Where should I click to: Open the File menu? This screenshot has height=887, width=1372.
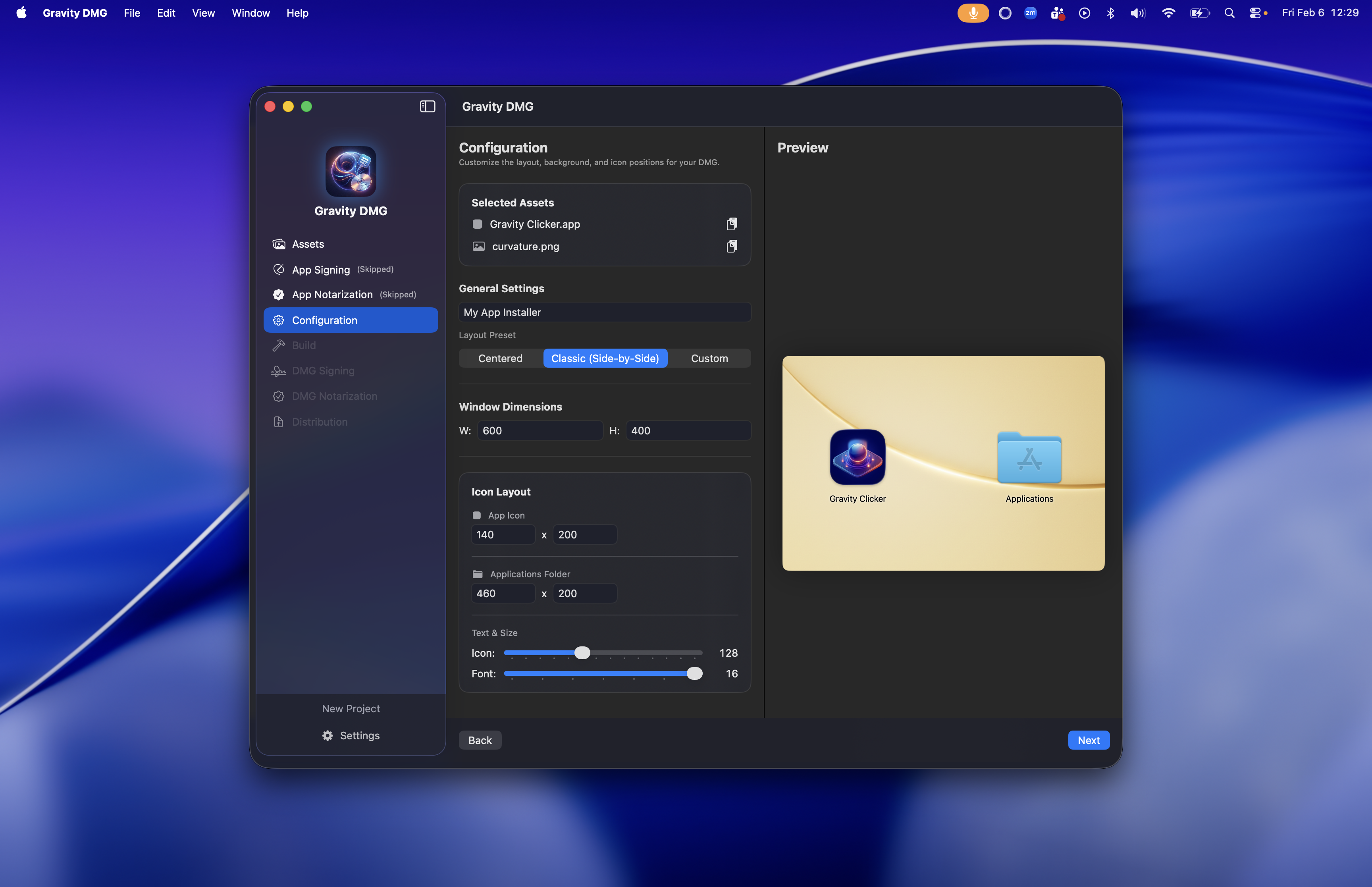(x=131, y=13)
